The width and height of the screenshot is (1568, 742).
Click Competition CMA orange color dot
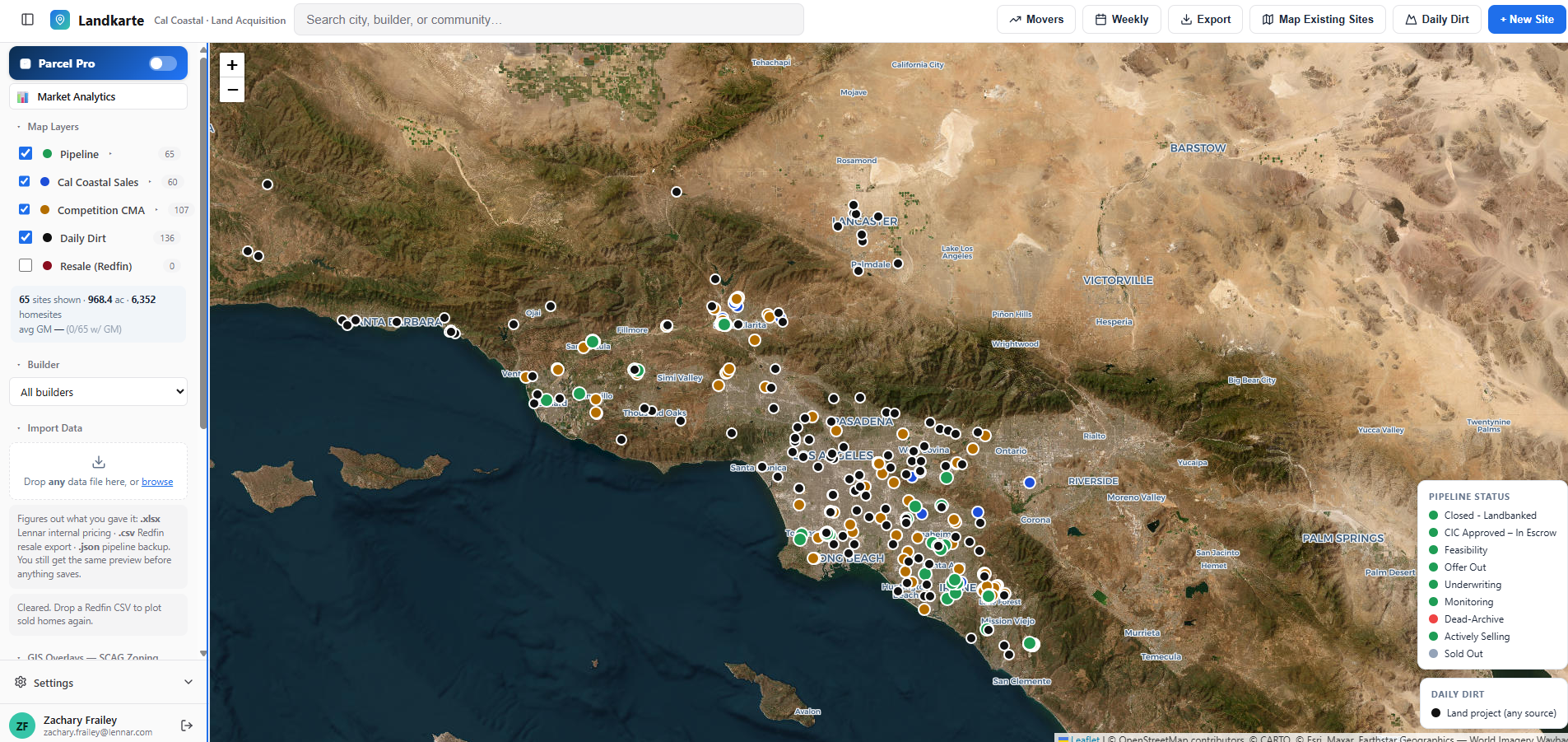click(45, 210)
